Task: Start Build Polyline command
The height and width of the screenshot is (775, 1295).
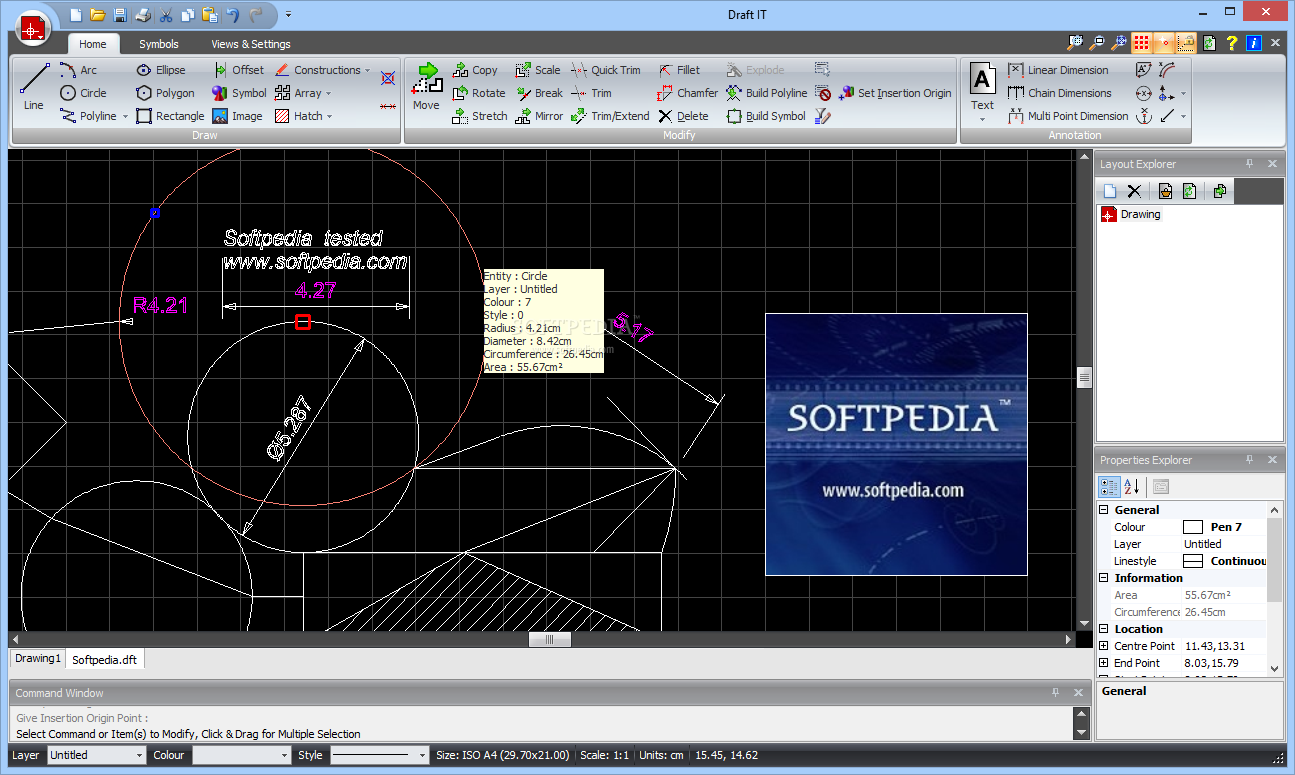Action: point(766,93)
